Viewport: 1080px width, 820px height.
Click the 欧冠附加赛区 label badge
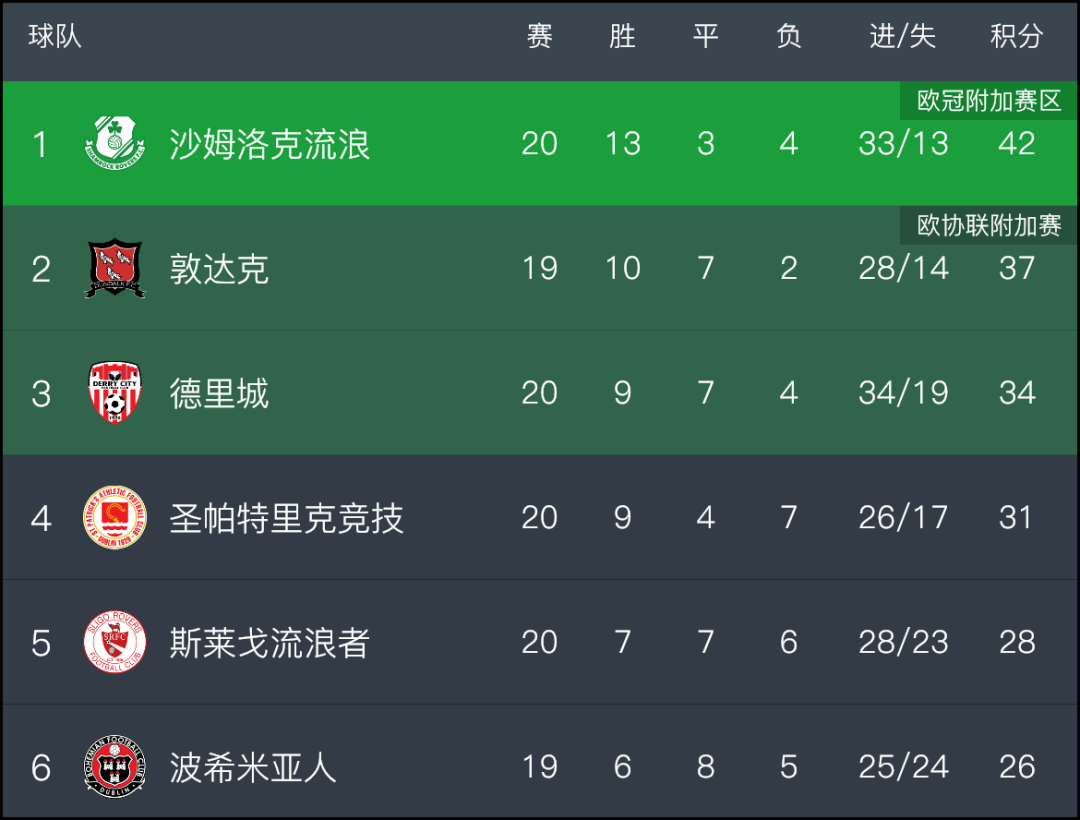[x=988, y=101]
